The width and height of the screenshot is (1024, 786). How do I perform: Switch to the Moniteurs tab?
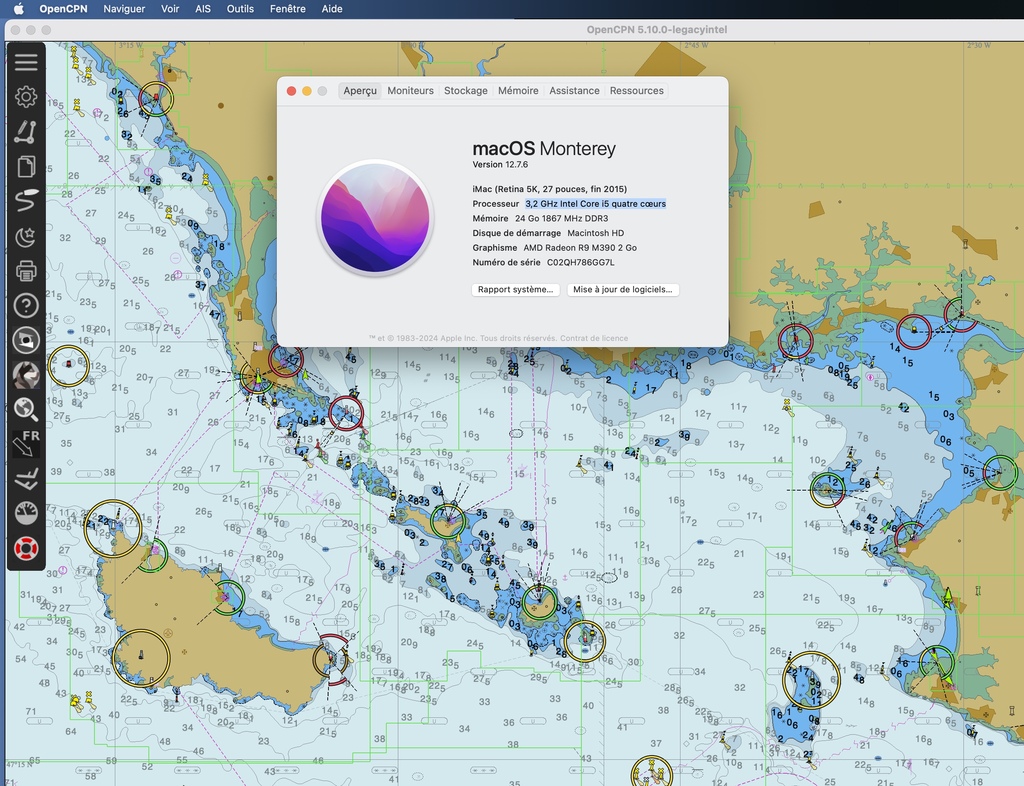point(410,91)
